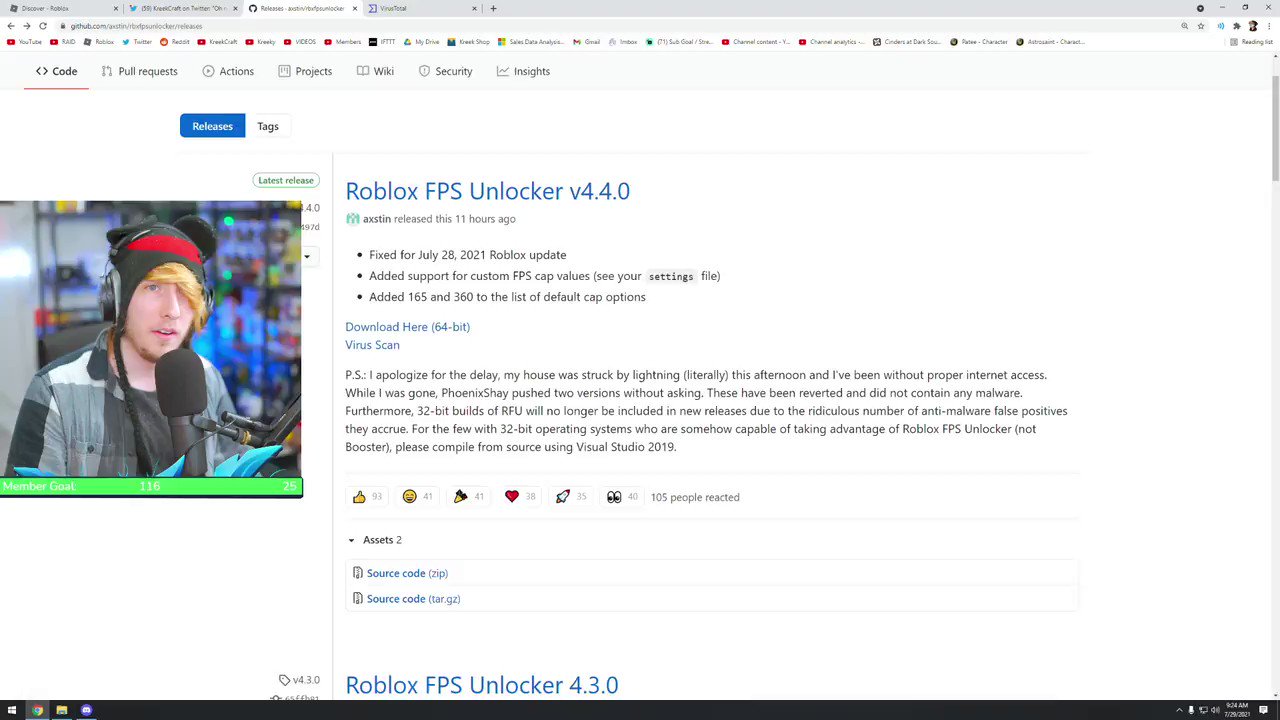Open the Pull requests tab

point(139,71)
